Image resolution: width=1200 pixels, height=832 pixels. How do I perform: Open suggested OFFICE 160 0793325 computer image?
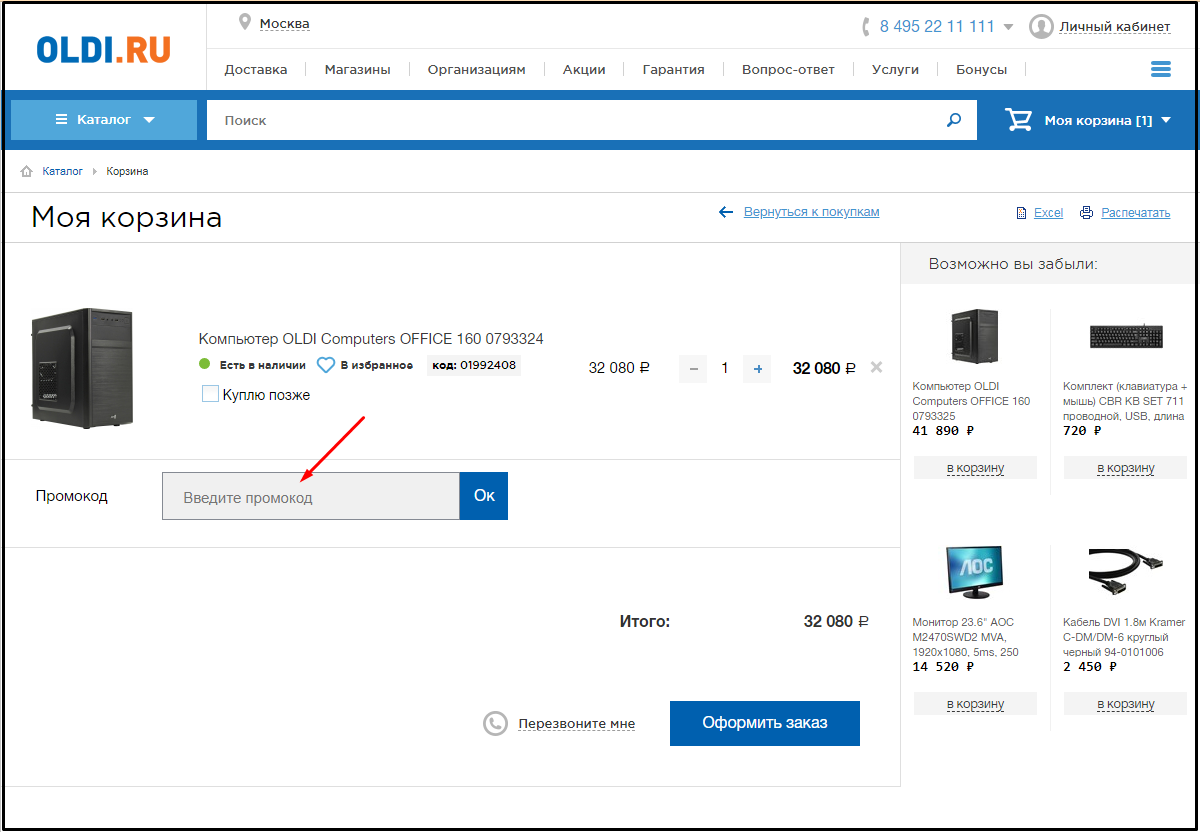point(974,336)
